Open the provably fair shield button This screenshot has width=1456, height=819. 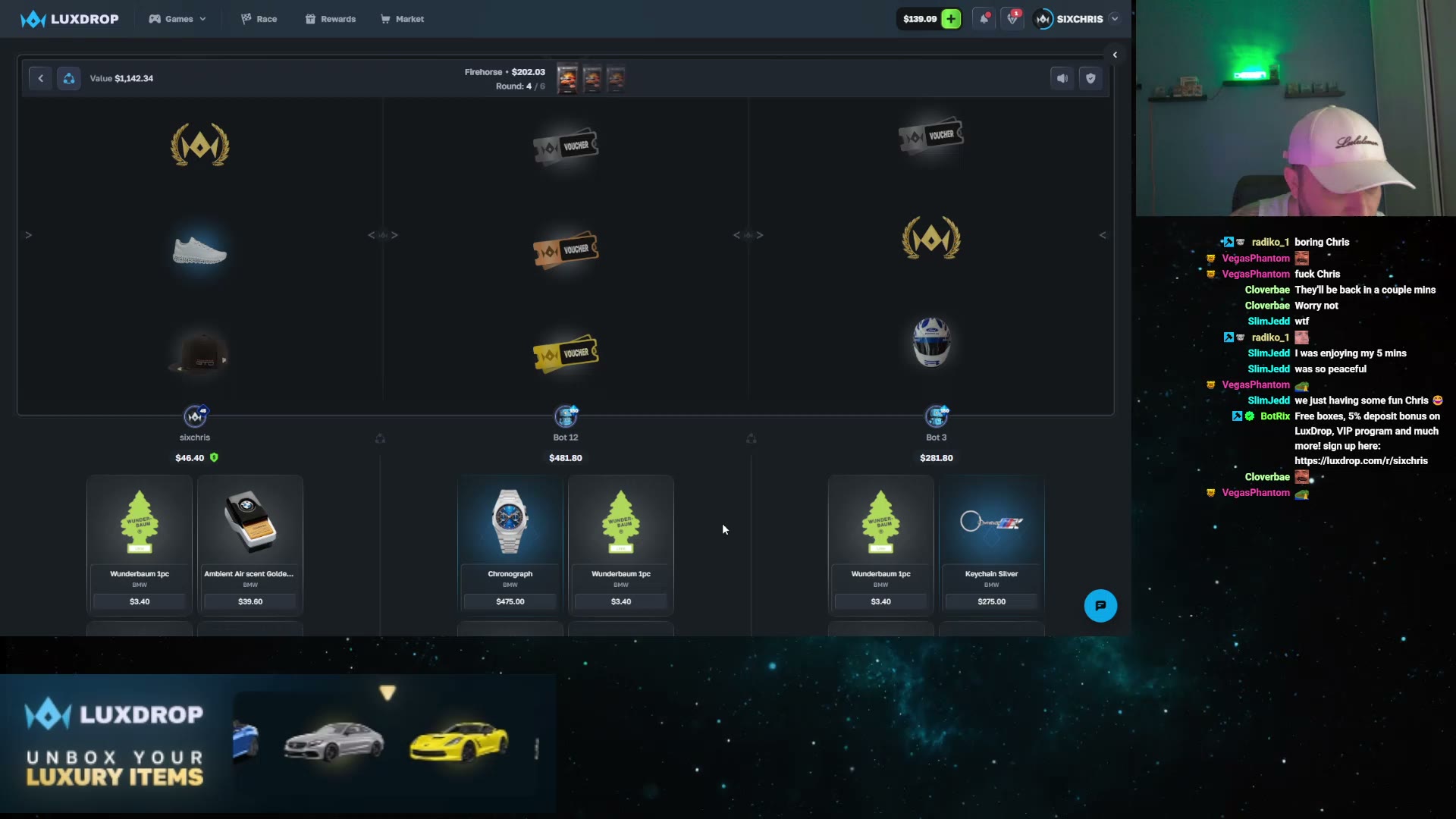pos(1090,78)
